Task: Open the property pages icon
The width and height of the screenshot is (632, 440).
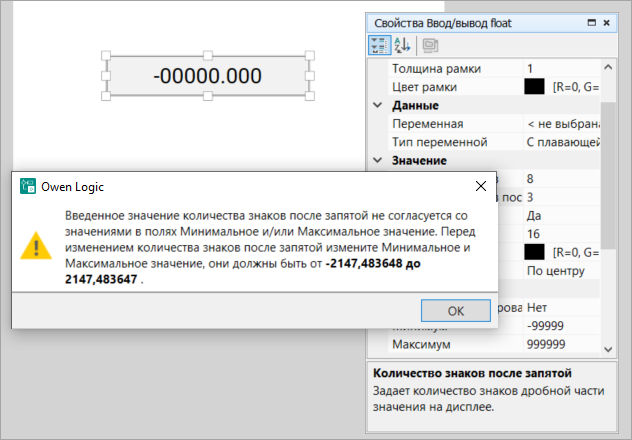Action: pyautogui.click(x=430, y=45)
